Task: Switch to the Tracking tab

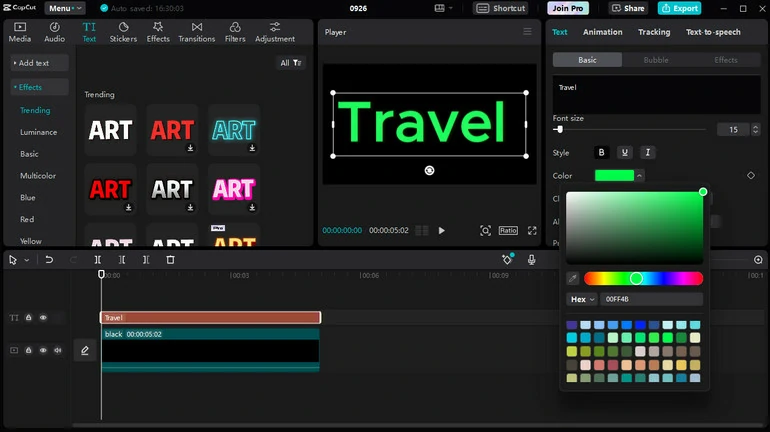Action: pos(654,32)
